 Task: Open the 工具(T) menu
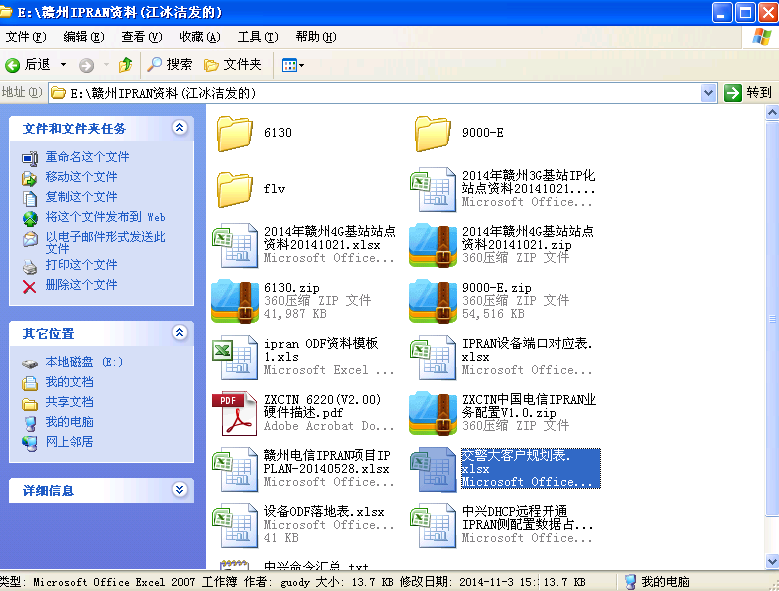[258, 37]
